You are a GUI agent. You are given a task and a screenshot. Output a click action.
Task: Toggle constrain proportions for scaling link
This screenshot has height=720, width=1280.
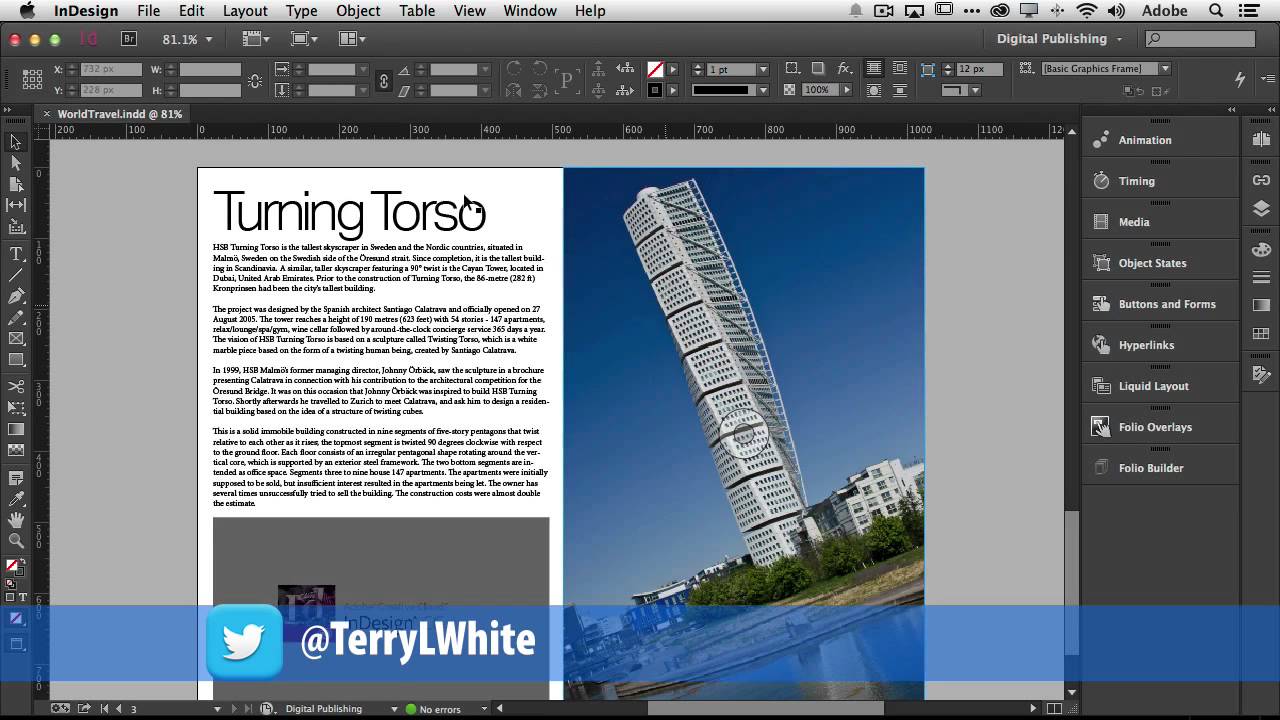(x=384, y=80)
